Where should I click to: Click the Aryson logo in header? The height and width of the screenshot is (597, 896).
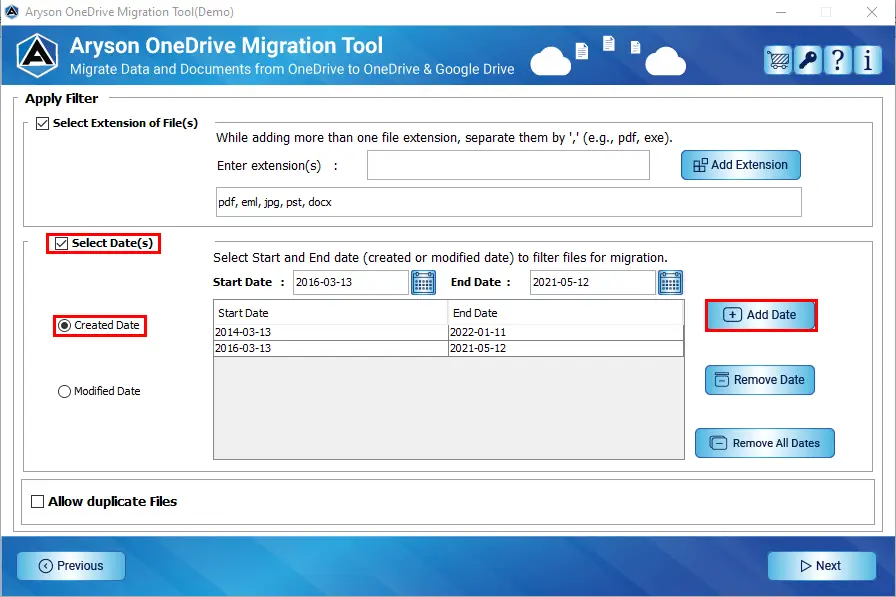[x=37, y=55]
